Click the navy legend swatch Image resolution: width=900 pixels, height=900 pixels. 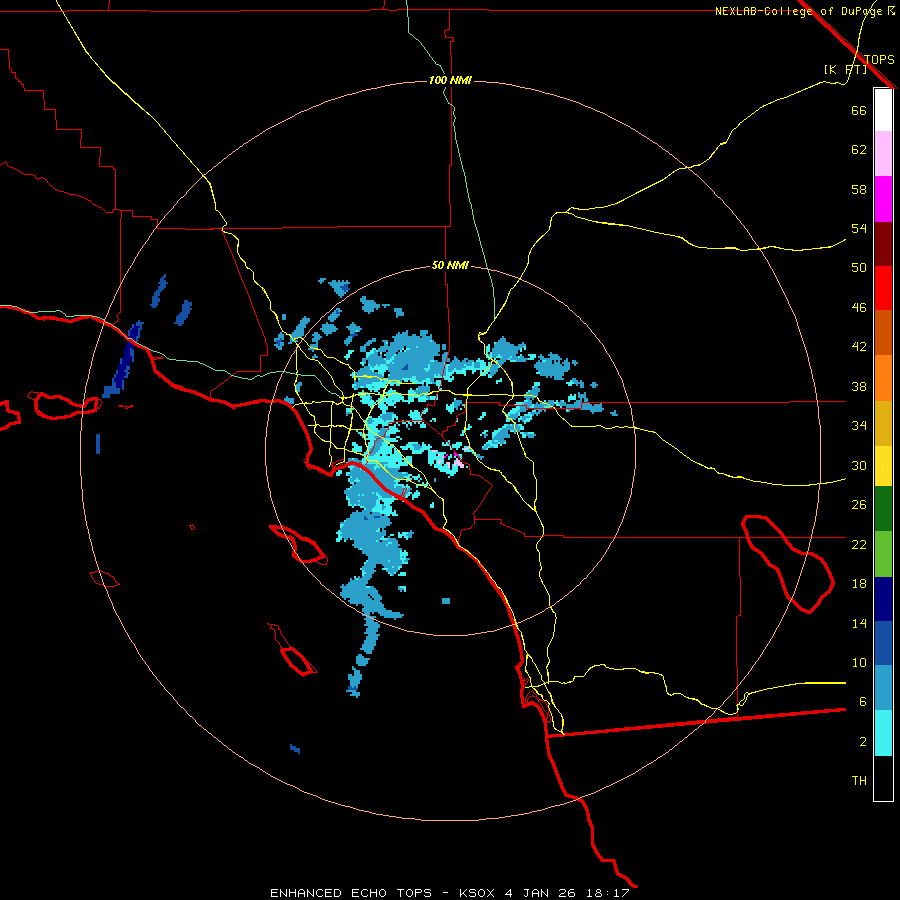click(x=883, y=599)
